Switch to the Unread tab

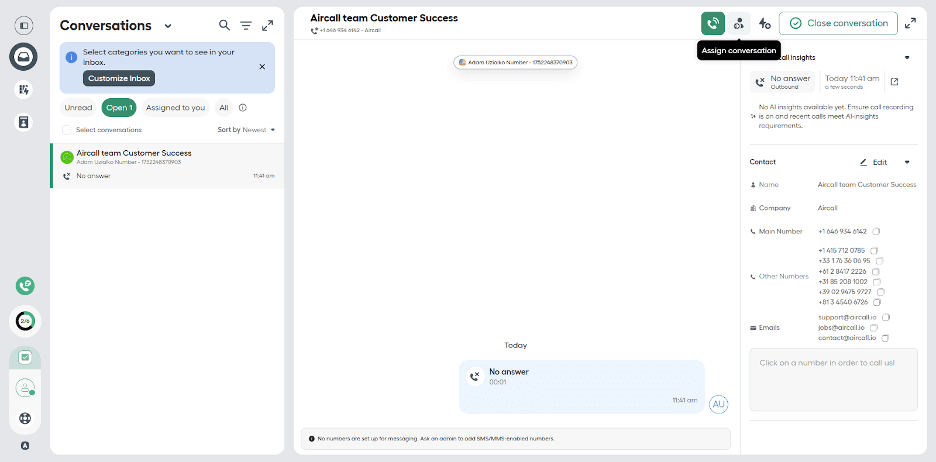point(78,108)
